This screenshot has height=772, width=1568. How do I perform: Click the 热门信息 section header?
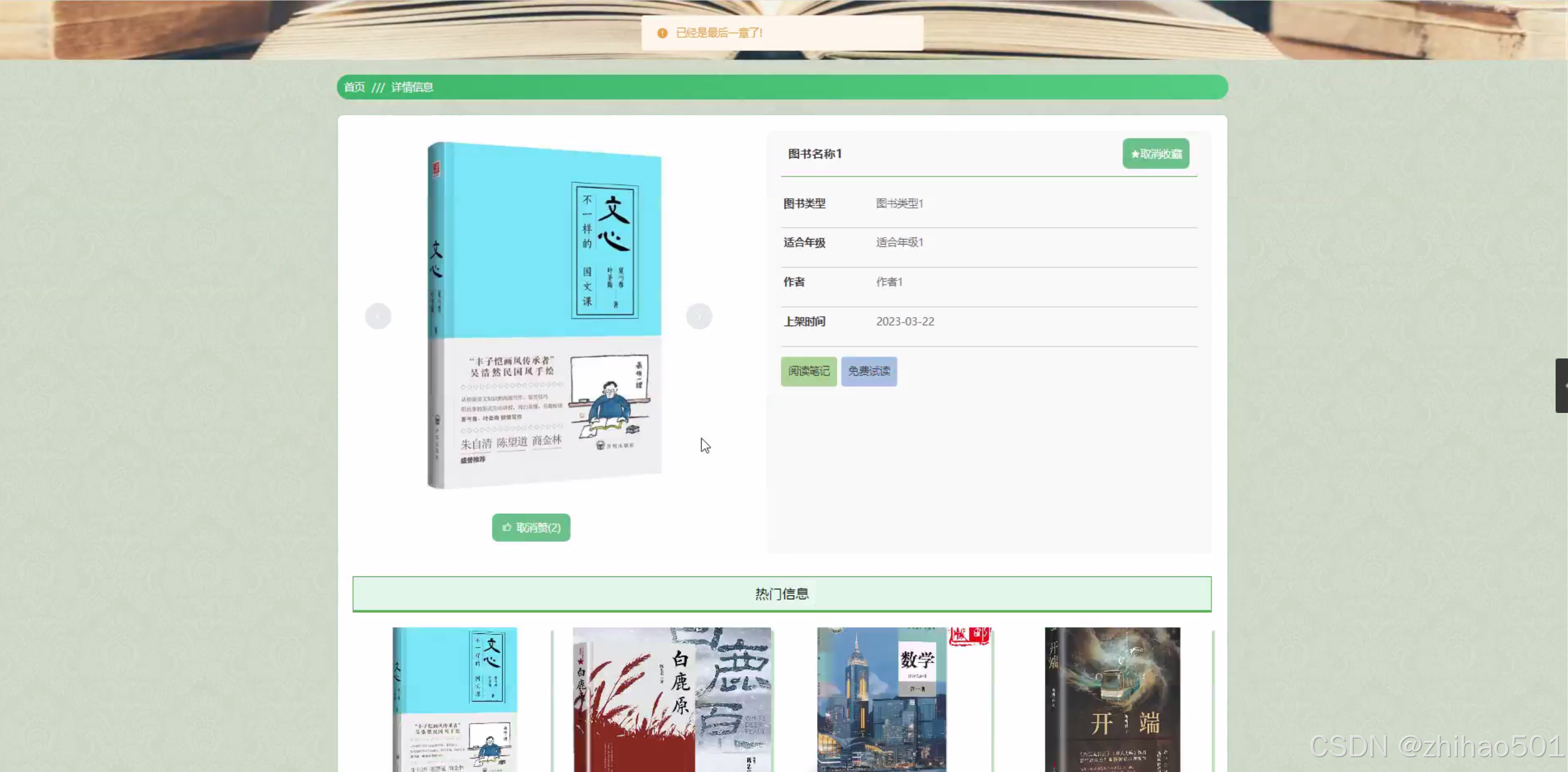782,594
